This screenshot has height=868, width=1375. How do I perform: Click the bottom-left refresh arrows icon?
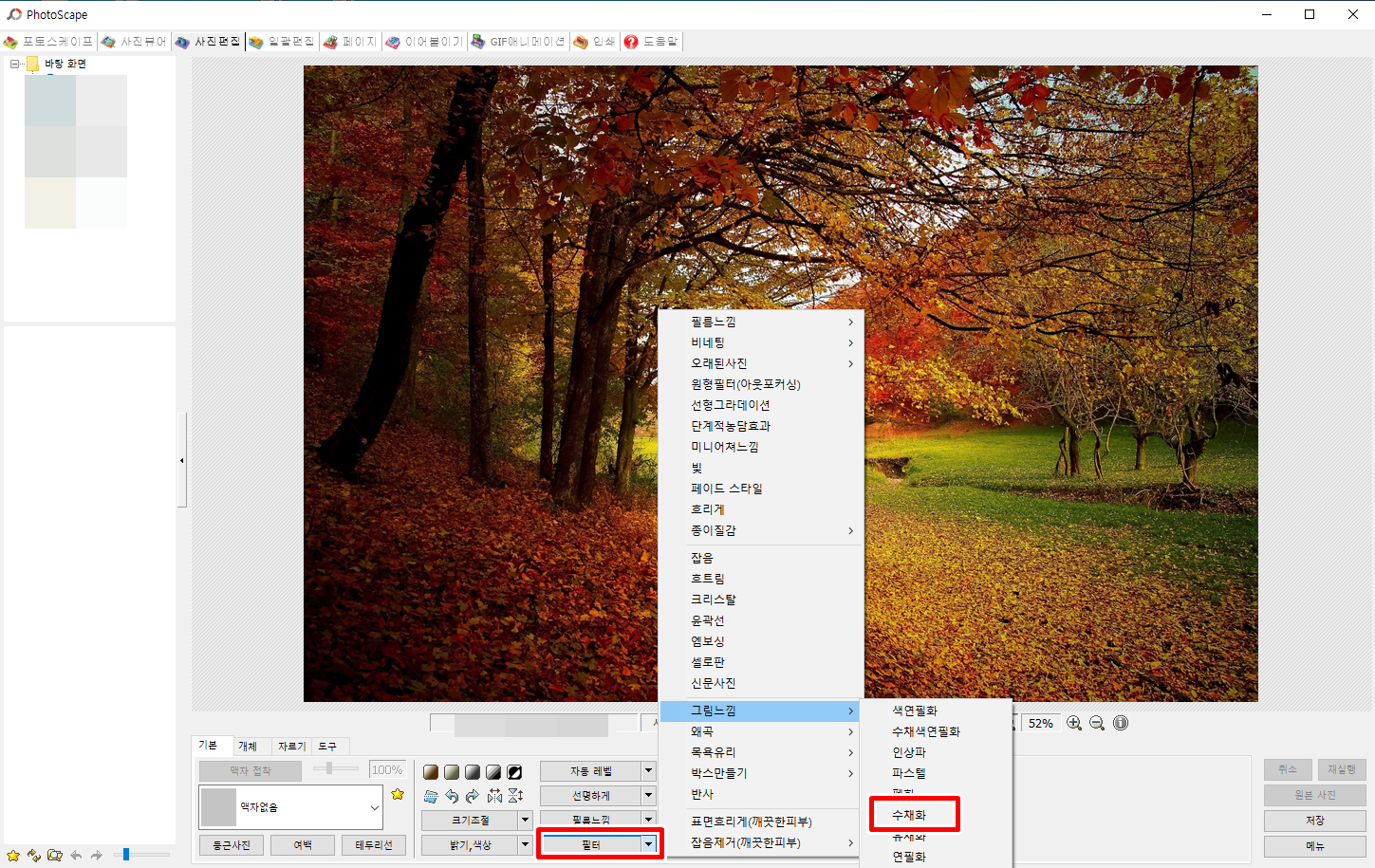[34, 855]
